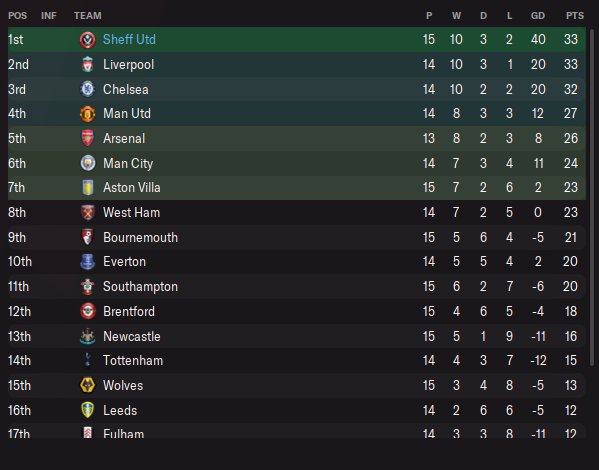
Task: Open the Aston Villa team name
Action: (132, 188)
